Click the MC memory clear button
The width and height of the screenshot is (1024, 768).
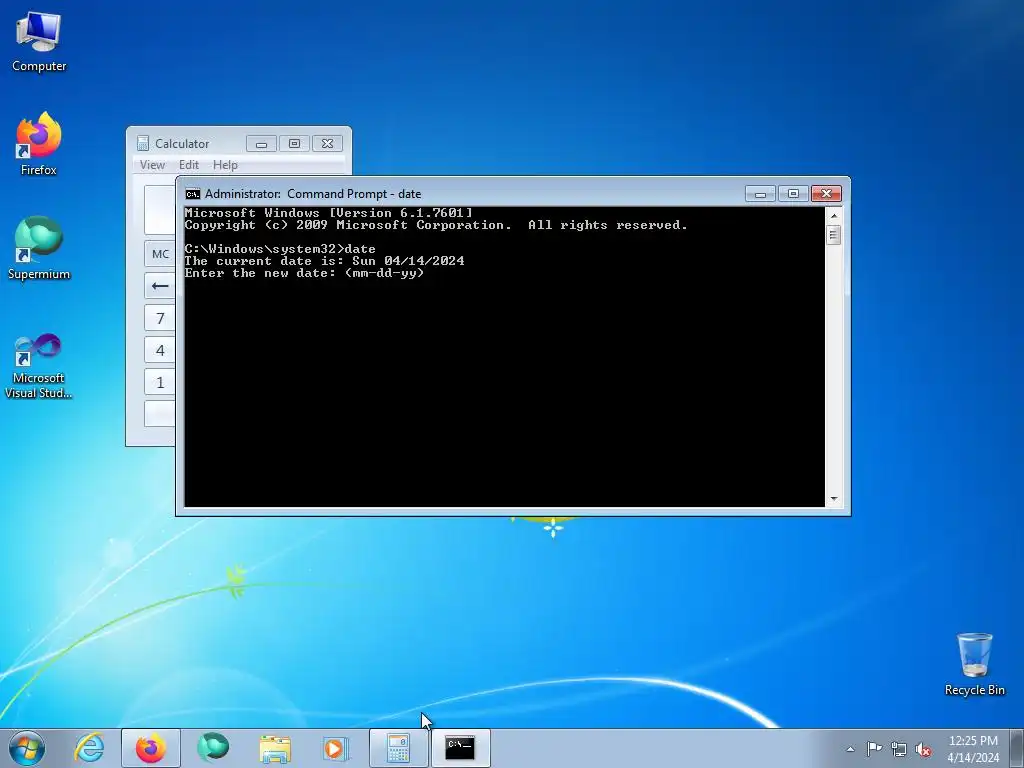[160, 254]
